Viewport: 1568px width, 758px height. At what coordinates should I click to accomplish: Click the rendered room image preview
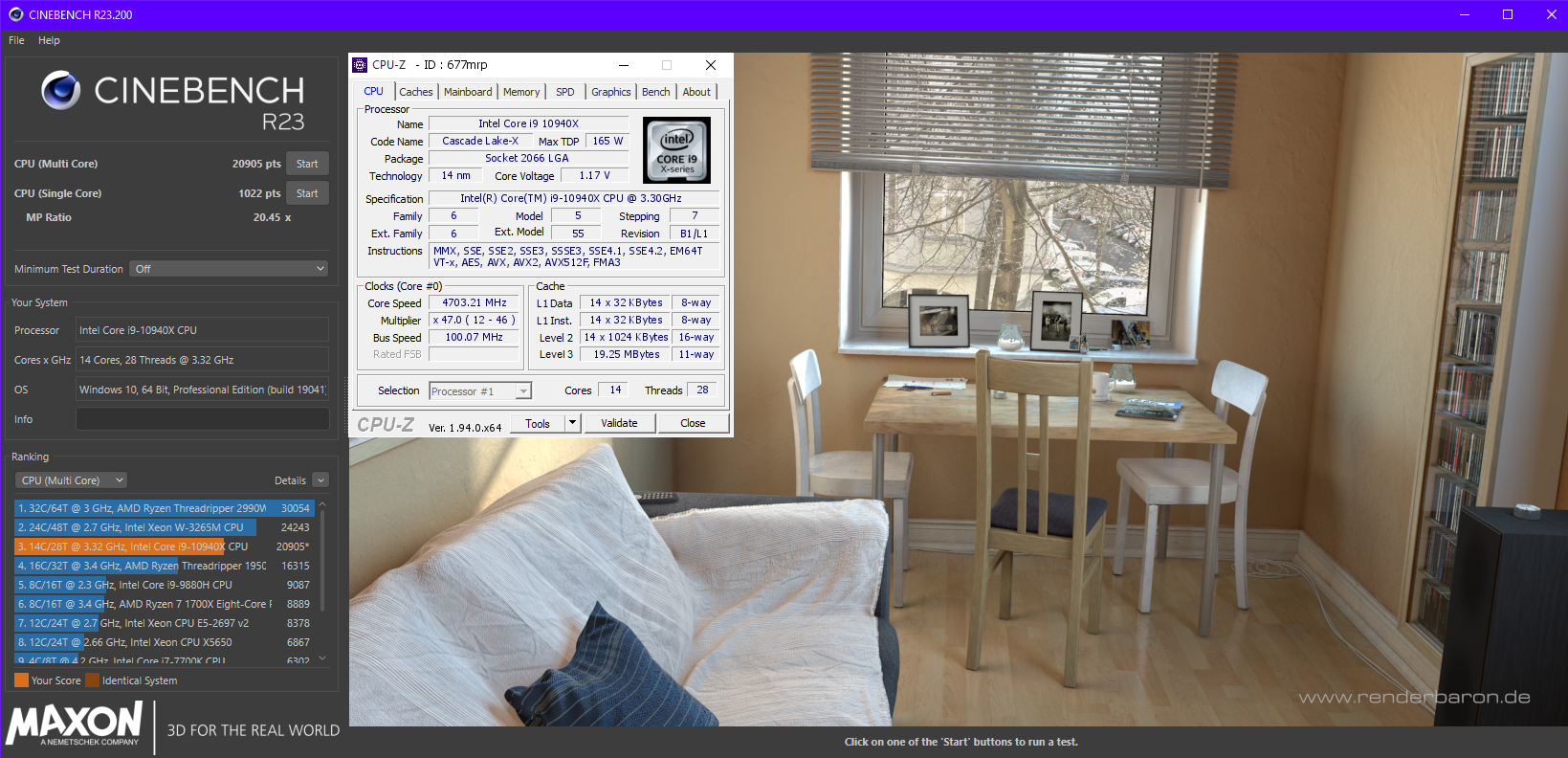point(958,389)
